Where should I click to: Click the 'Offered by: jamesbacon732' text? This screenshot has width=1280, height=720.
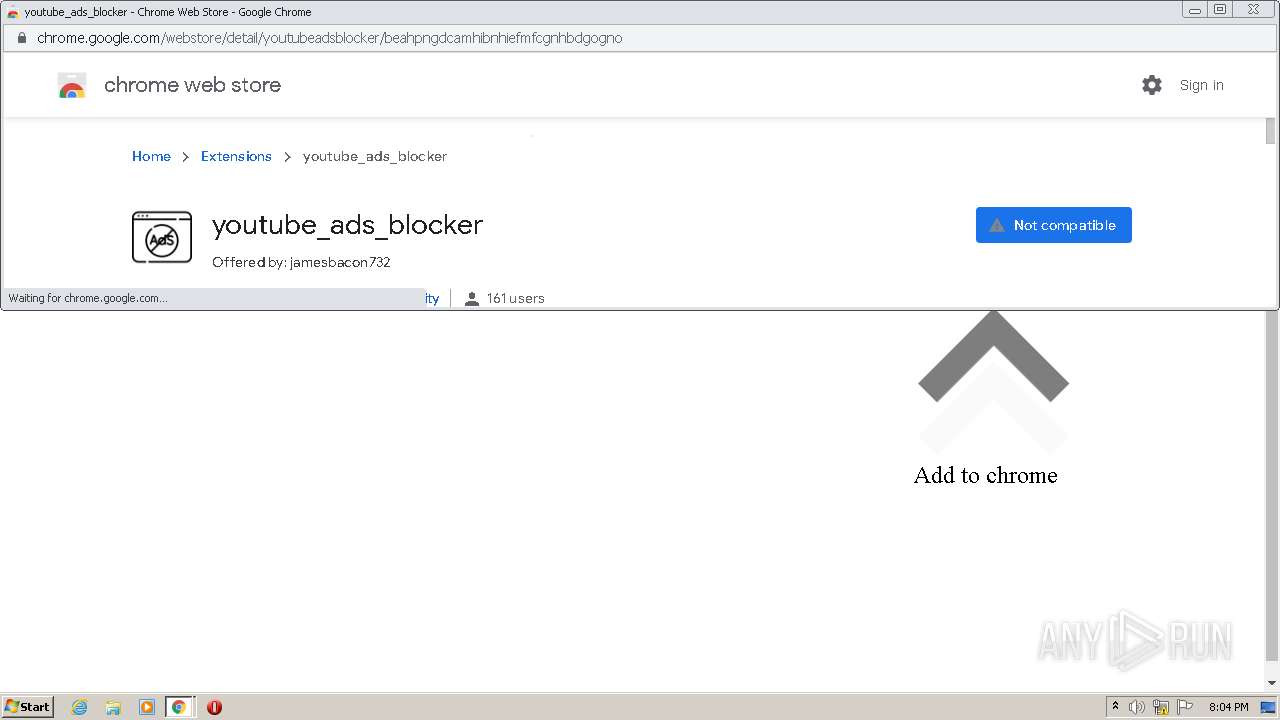[x=301, y=262]
